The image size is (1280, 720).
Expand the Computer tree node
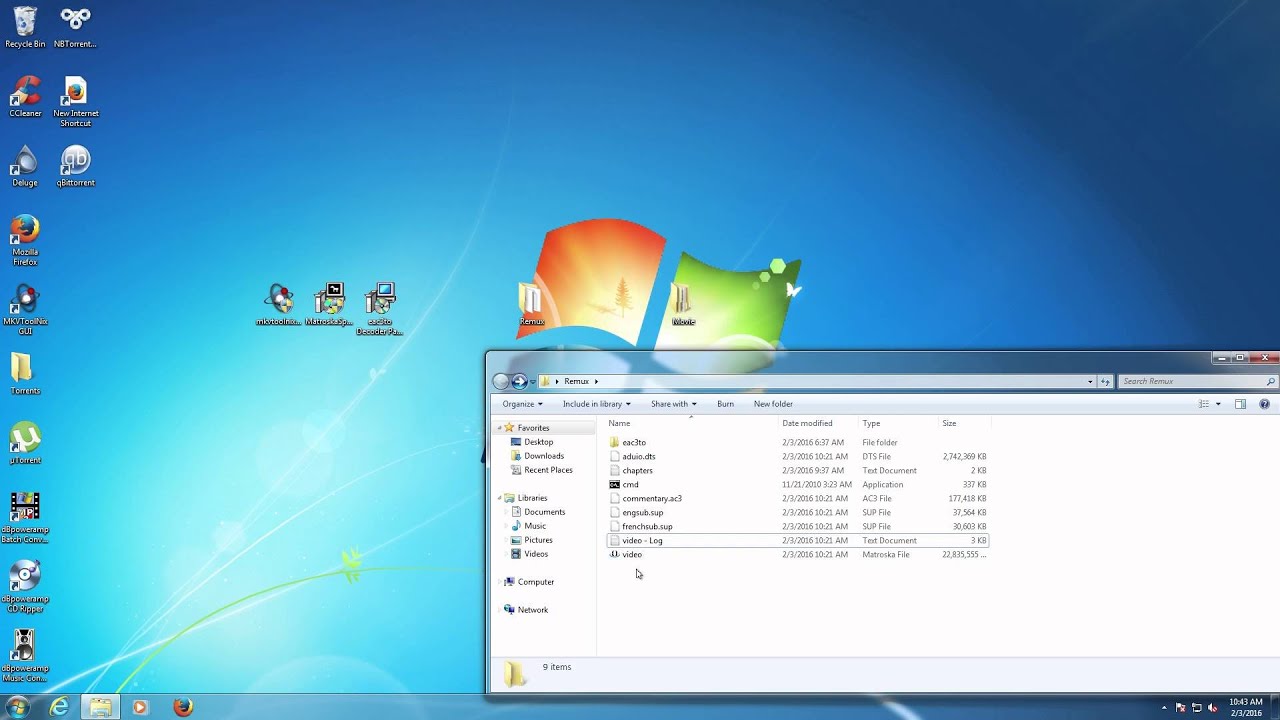pos(498,582)
